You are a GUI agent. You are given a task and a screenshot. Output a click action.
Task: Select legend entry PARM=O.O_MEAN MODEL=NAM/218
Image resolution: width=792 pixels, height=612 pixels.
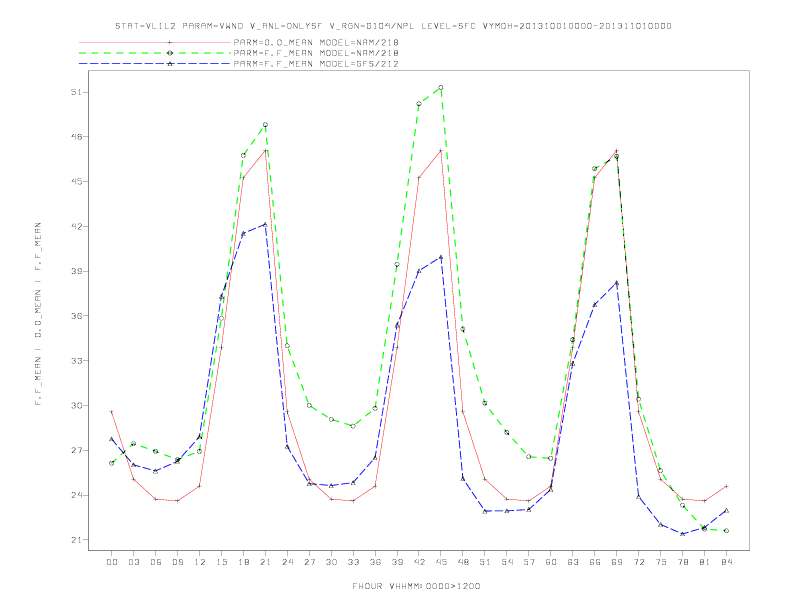click(x=316, y=42)
